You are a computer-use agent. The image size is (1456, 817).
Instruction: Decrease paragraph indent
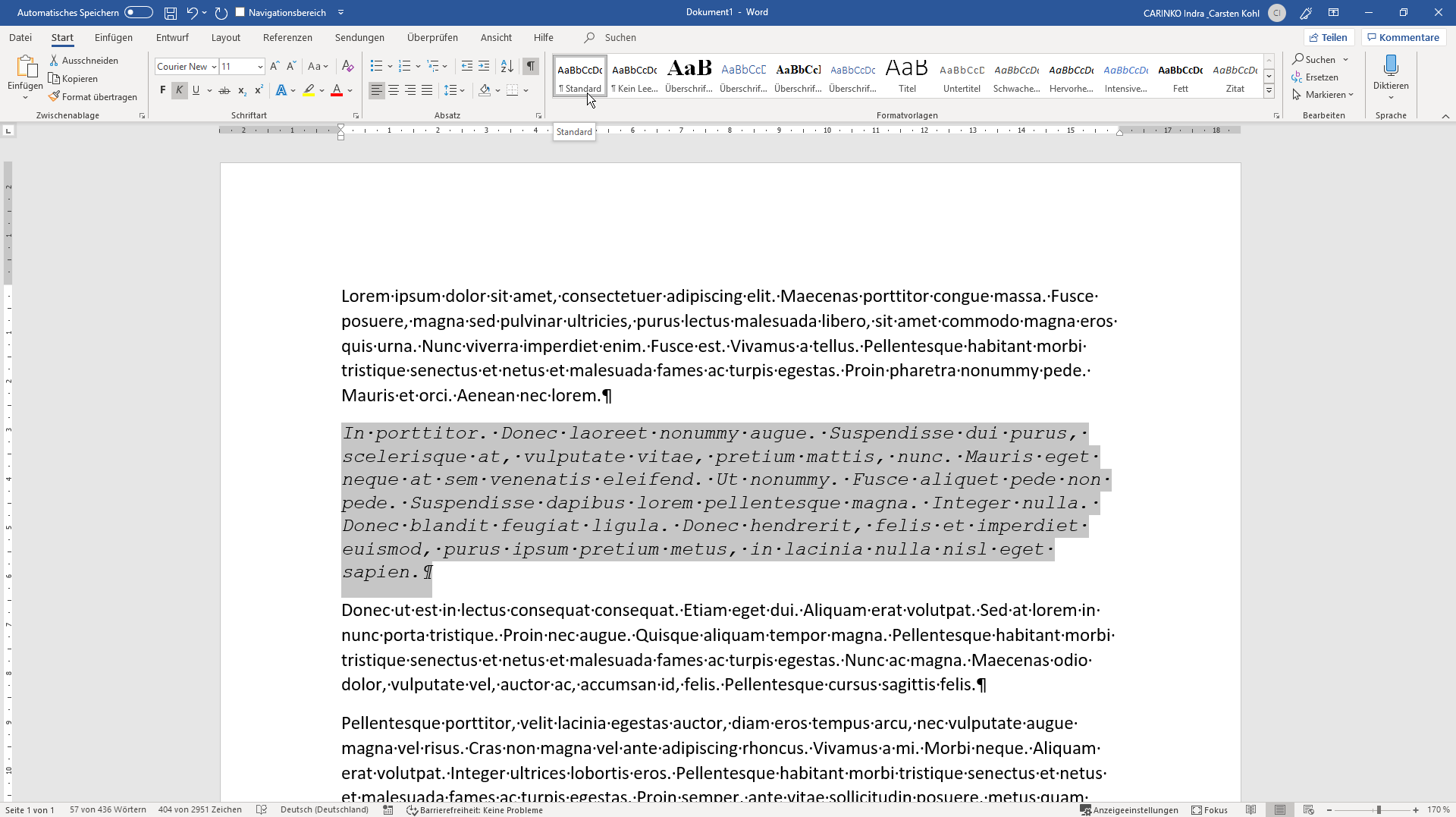(x=467, y=66)
